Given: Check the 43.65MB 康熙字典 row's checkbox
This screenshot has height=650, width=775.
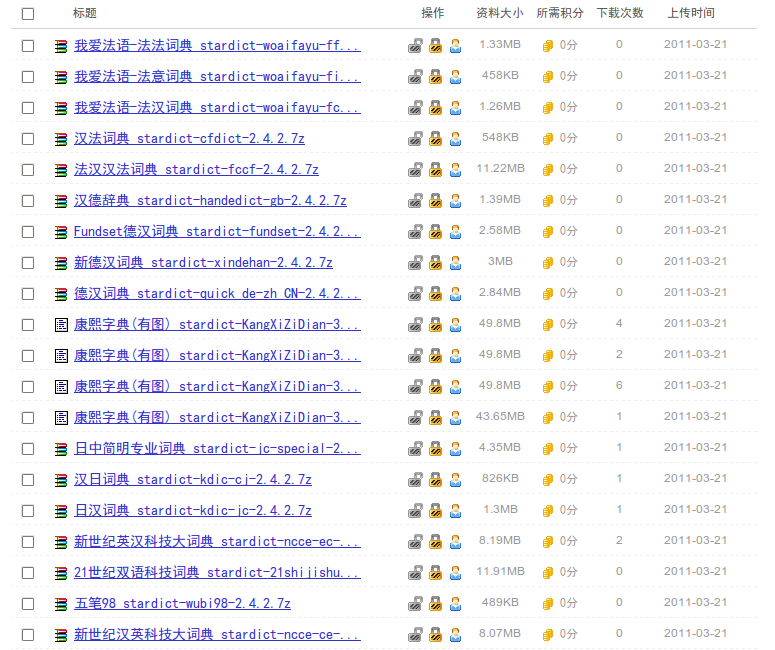Looking at the screenshot, I should 28,418.
